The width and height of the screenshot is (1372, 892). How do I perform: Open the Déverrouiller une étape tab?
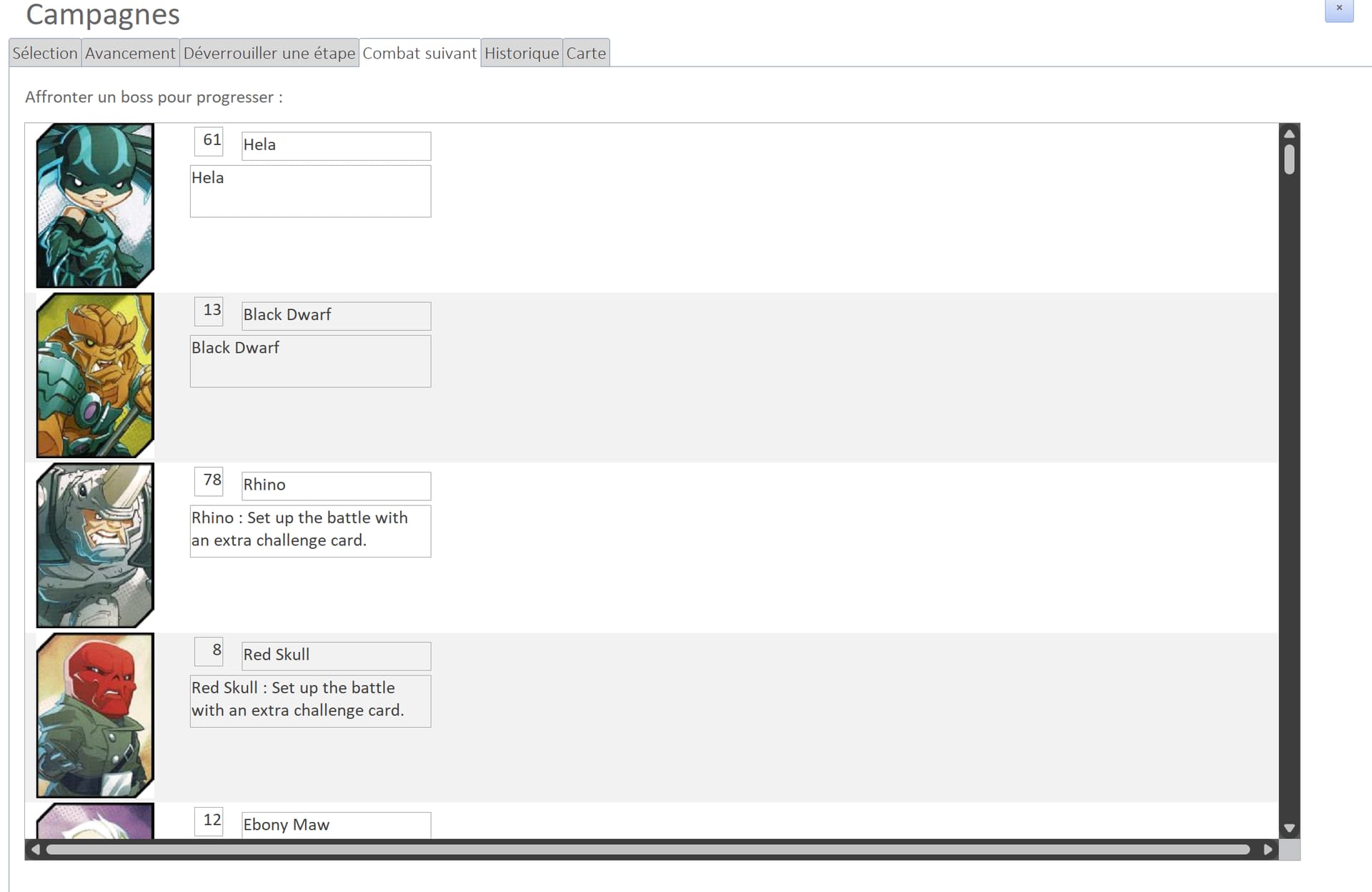coord(269,53)
